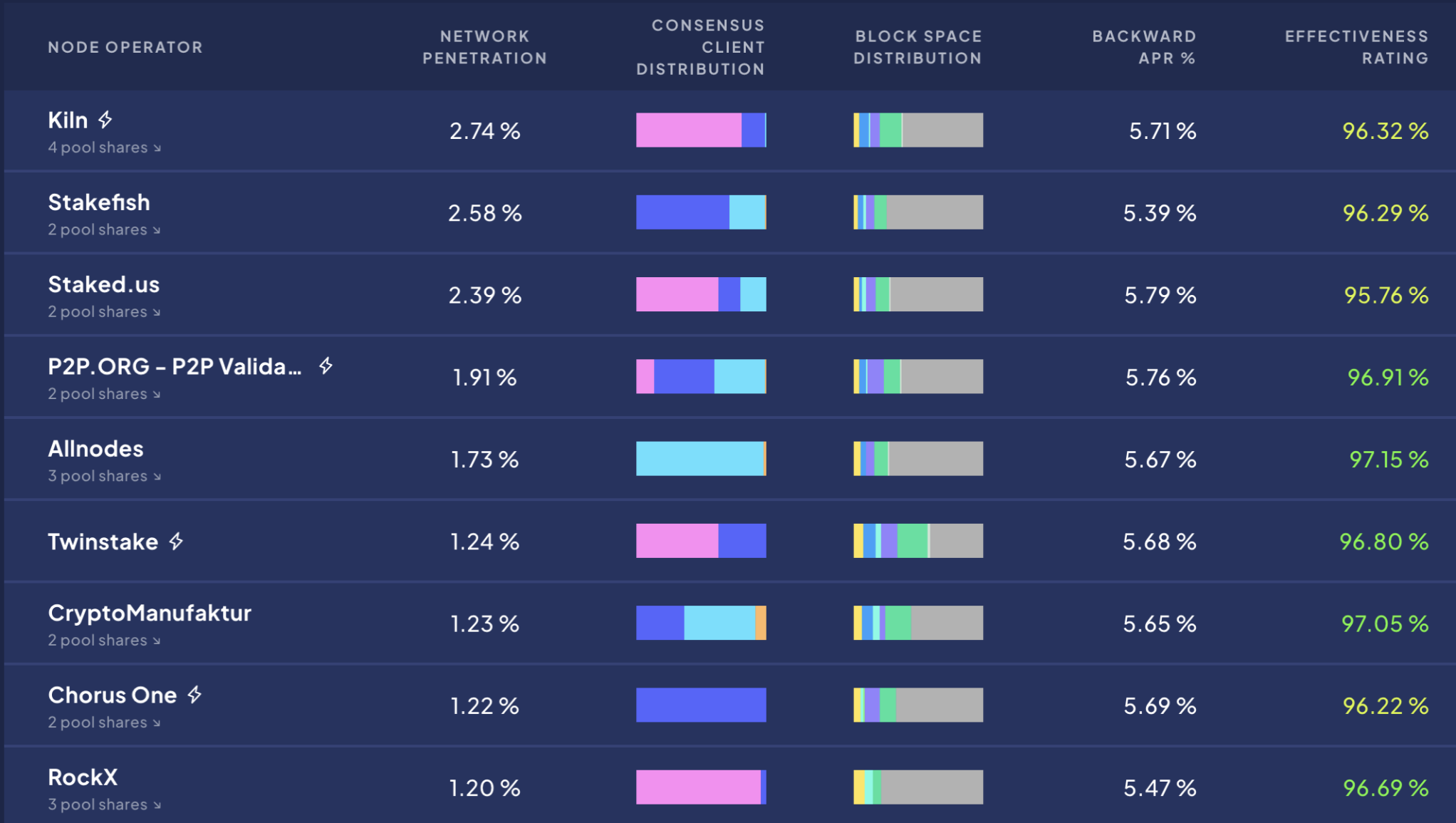Click the CryptoManufaktur operator name
This screenshot has width=1456, height=823.
click(x=150, y=613)
